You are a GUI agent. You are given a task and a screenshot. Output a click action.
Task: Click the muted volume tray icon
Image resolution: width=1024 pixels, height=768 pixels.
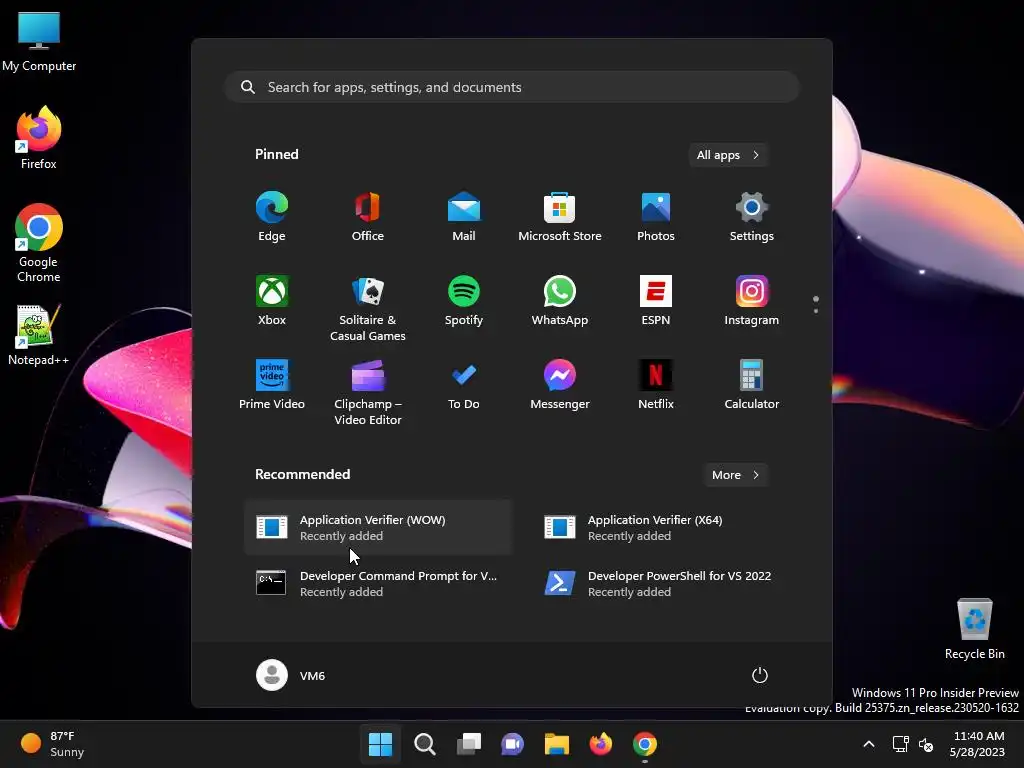(x=926, y=744)
